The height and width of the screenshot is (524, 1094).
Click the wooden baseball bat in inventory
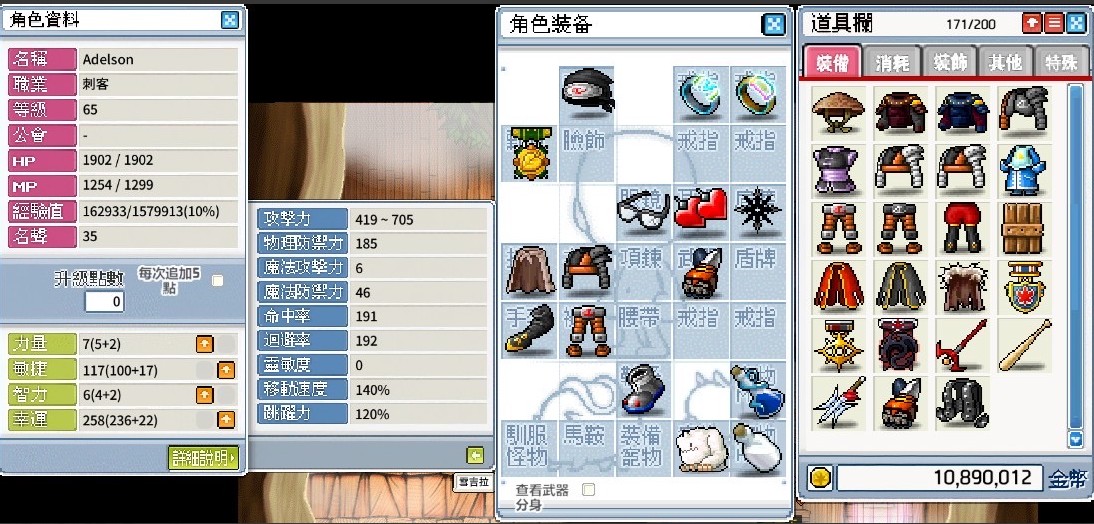click(1024, 345)
